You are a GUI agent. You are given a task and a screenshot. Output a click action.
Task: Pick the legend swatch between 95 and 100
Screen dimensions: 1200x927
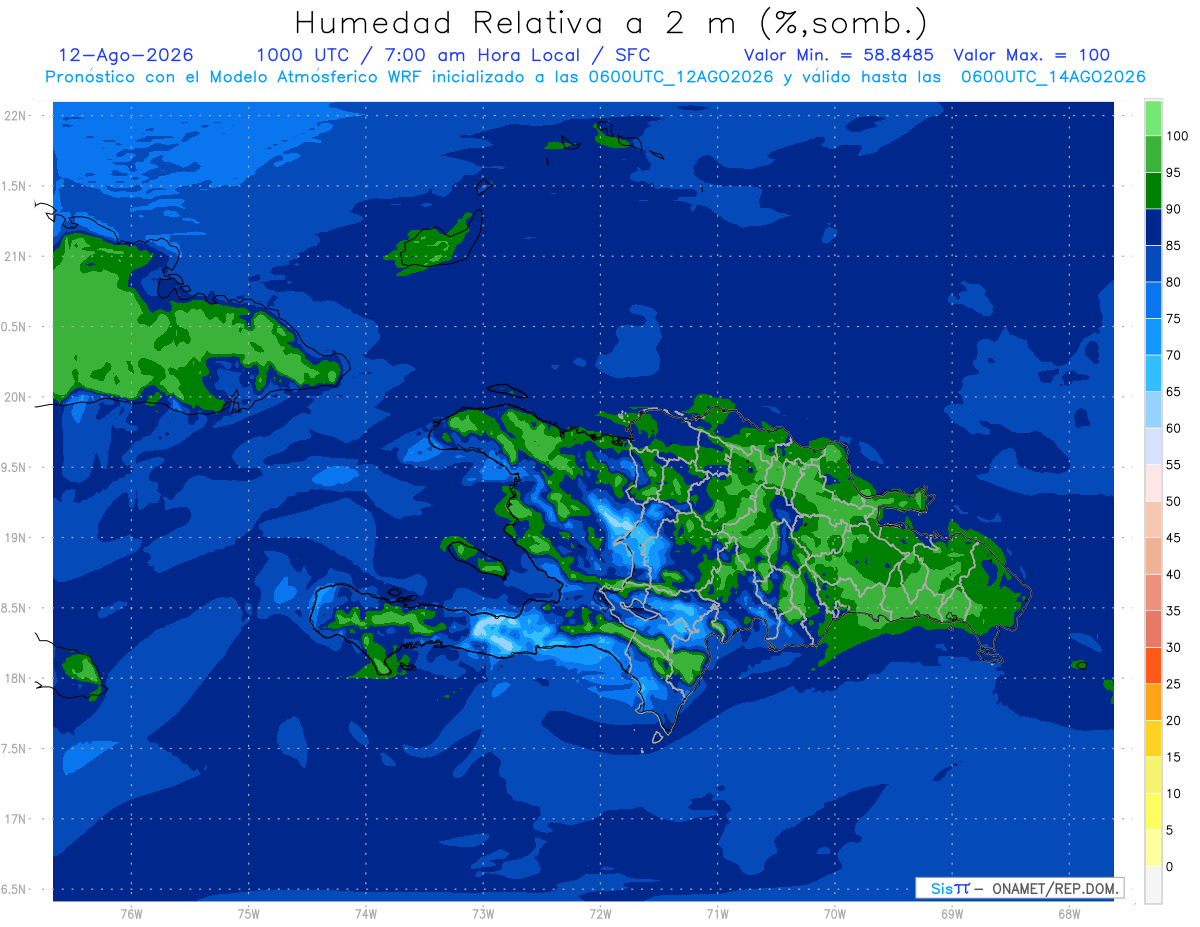tap(1153, 154)
